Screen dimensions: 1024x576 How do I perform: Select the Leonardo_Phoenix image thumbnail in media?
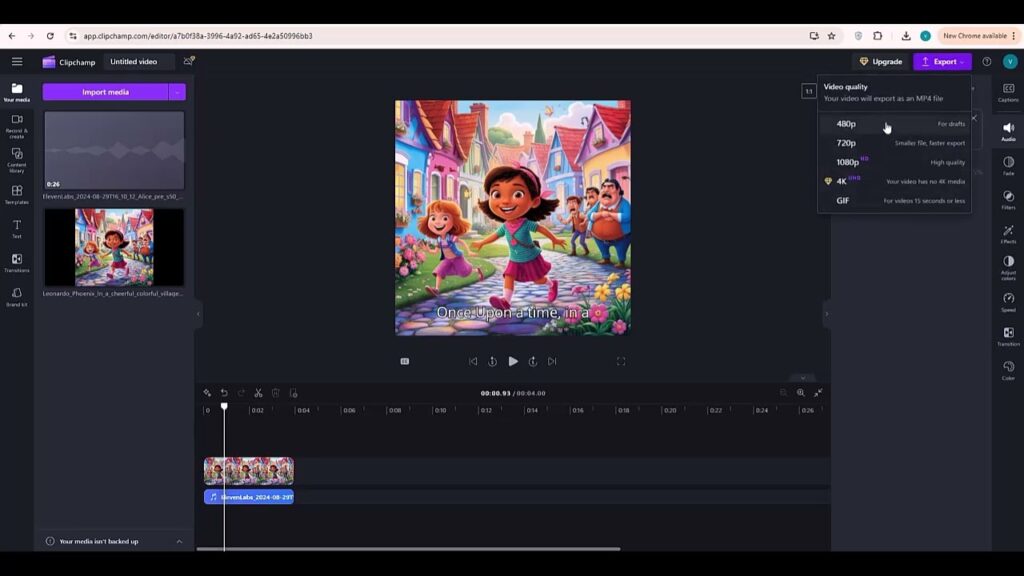tap(114, 248)
